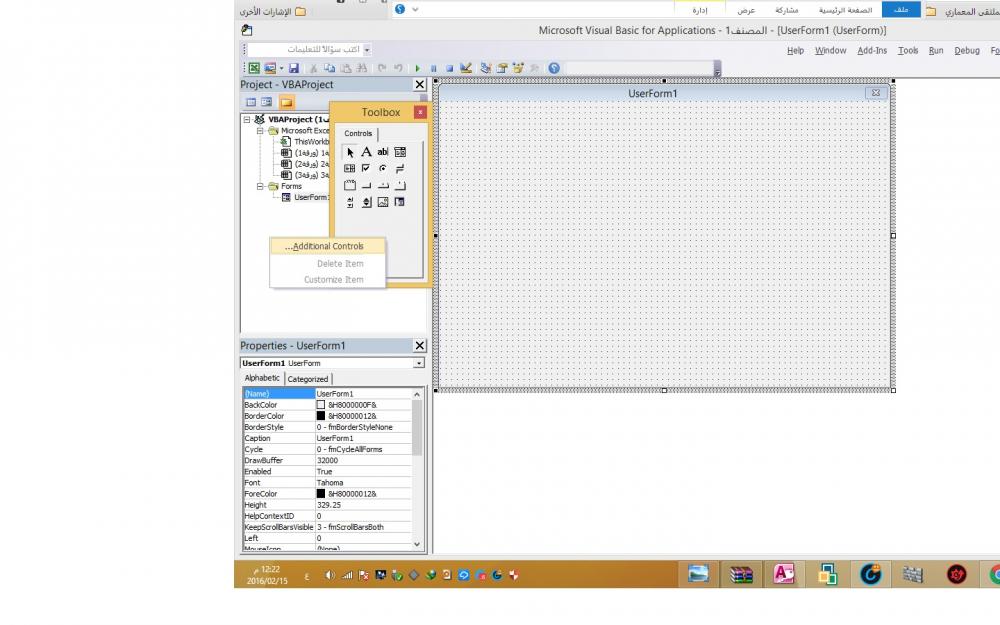Select the ToggleButton tool in the Toolbox

400,168
